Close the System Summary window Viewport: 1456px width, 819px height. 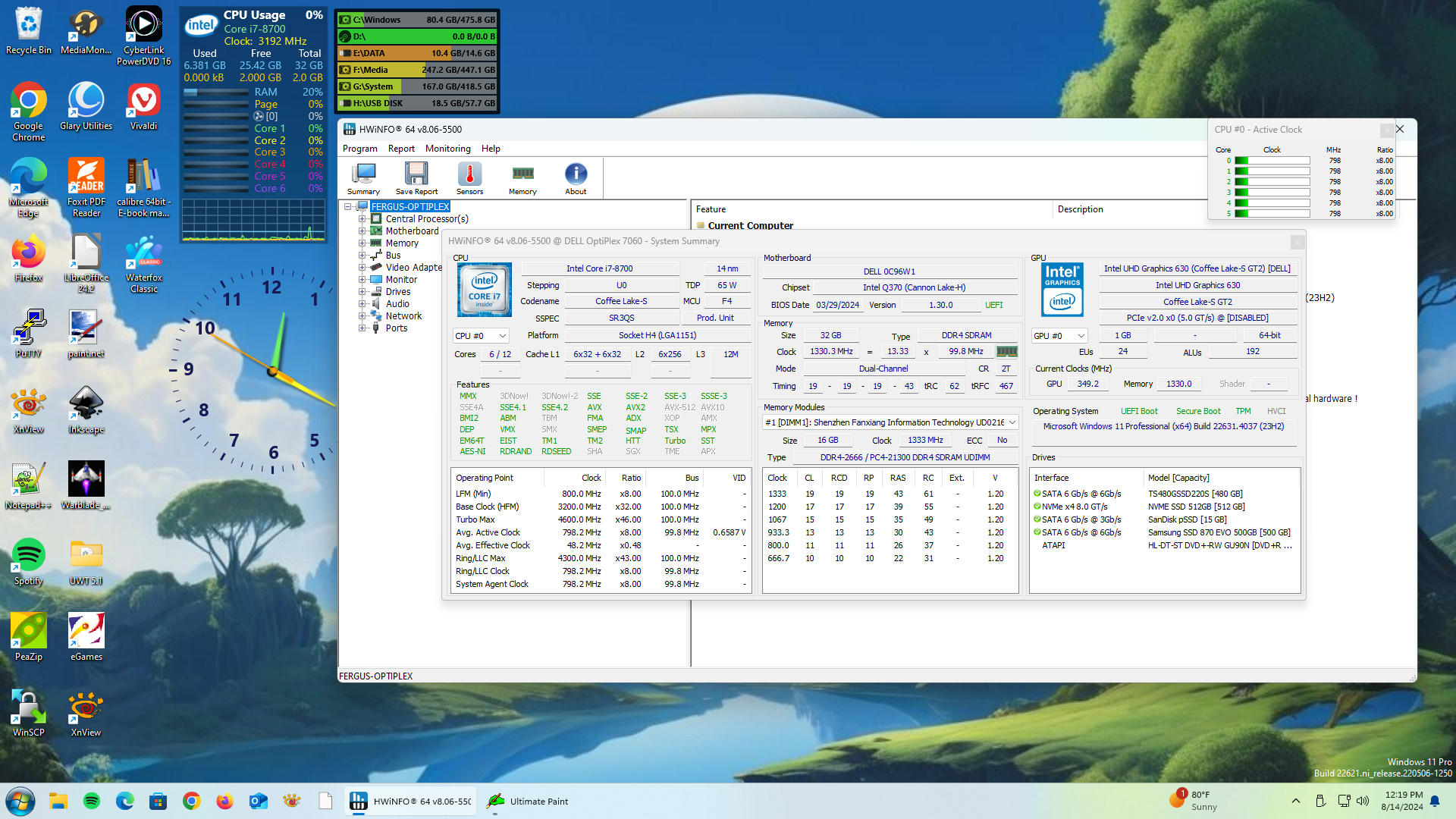point(1298,241)
